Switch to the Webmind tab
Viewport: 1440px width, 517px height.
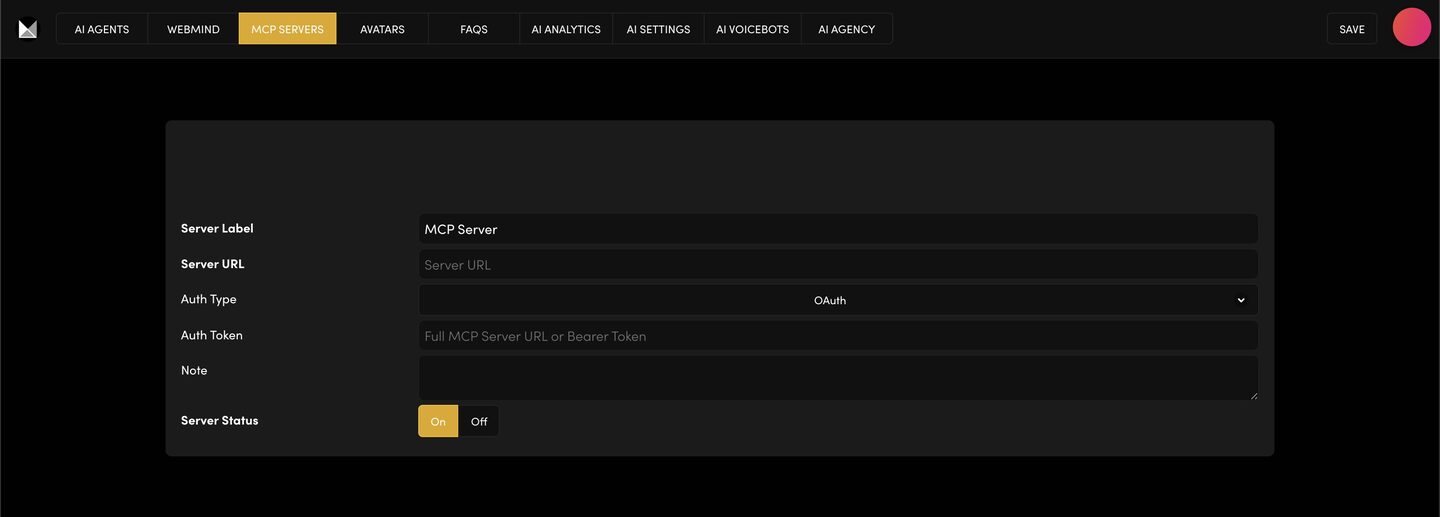[x=193, y=29]
